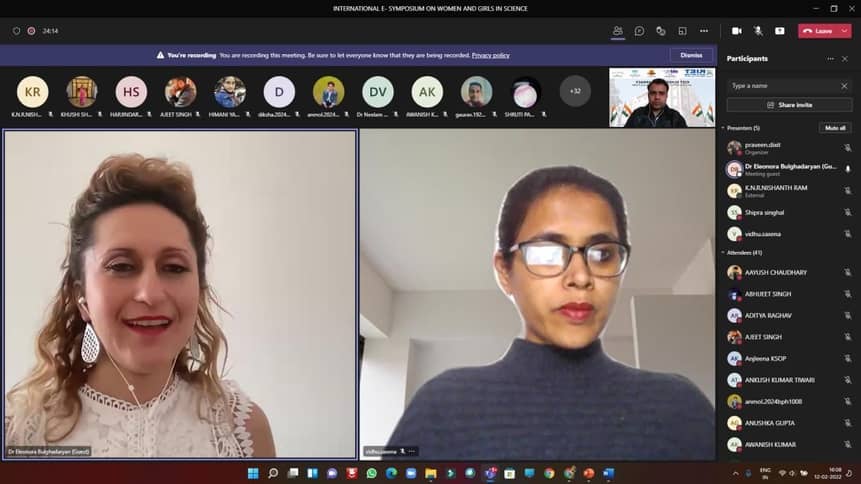This screenshot has height=484, width=861.
Task: Toggle the microphone mute button
Action: [x=758, y=31]
